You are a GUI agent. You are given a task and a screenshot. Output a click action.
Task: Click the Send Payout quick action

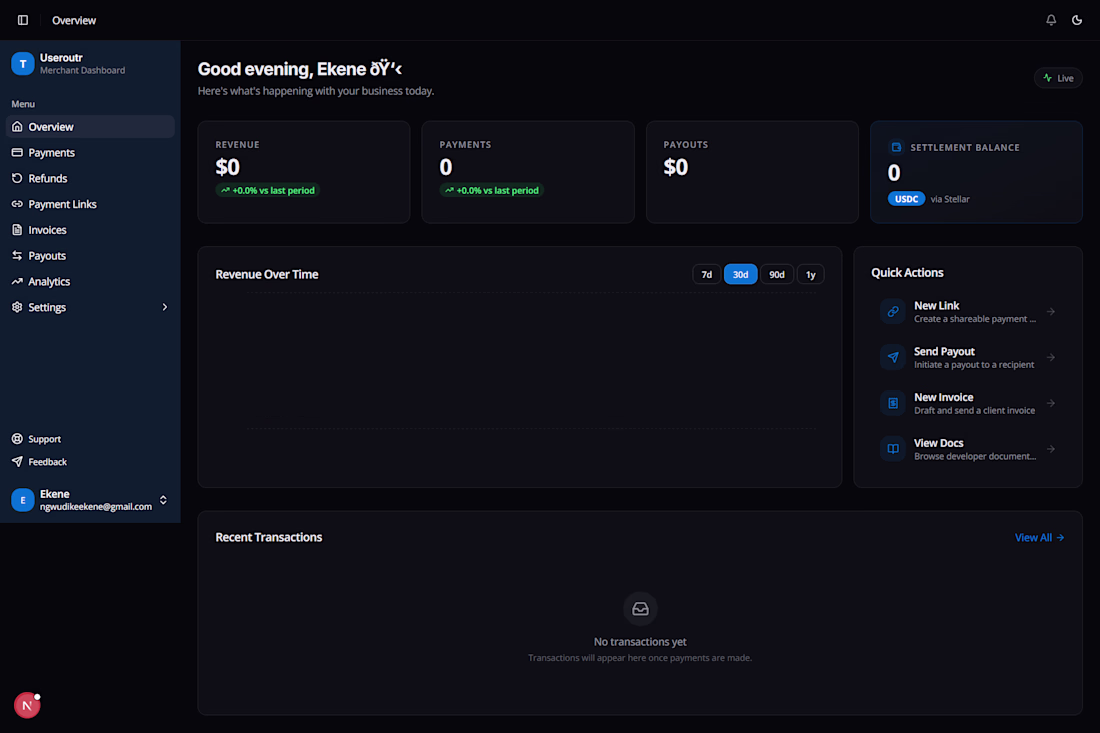[968, 357]
